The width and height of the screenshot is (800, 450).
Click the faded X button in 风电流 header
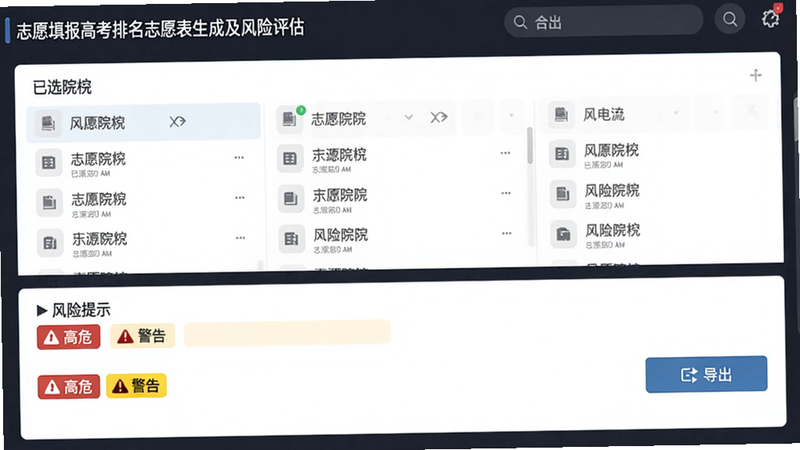click(x=751, y=111)
